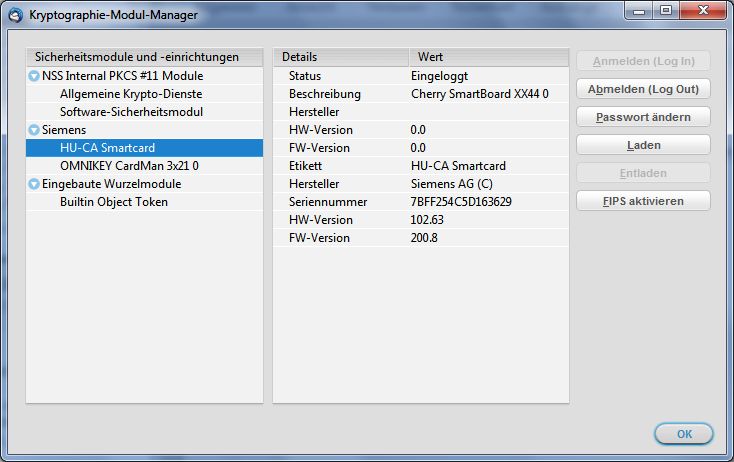The width and height of the screenshot is (734, 462).
Task: Click the Wert column header
Action: click(488, 57)
